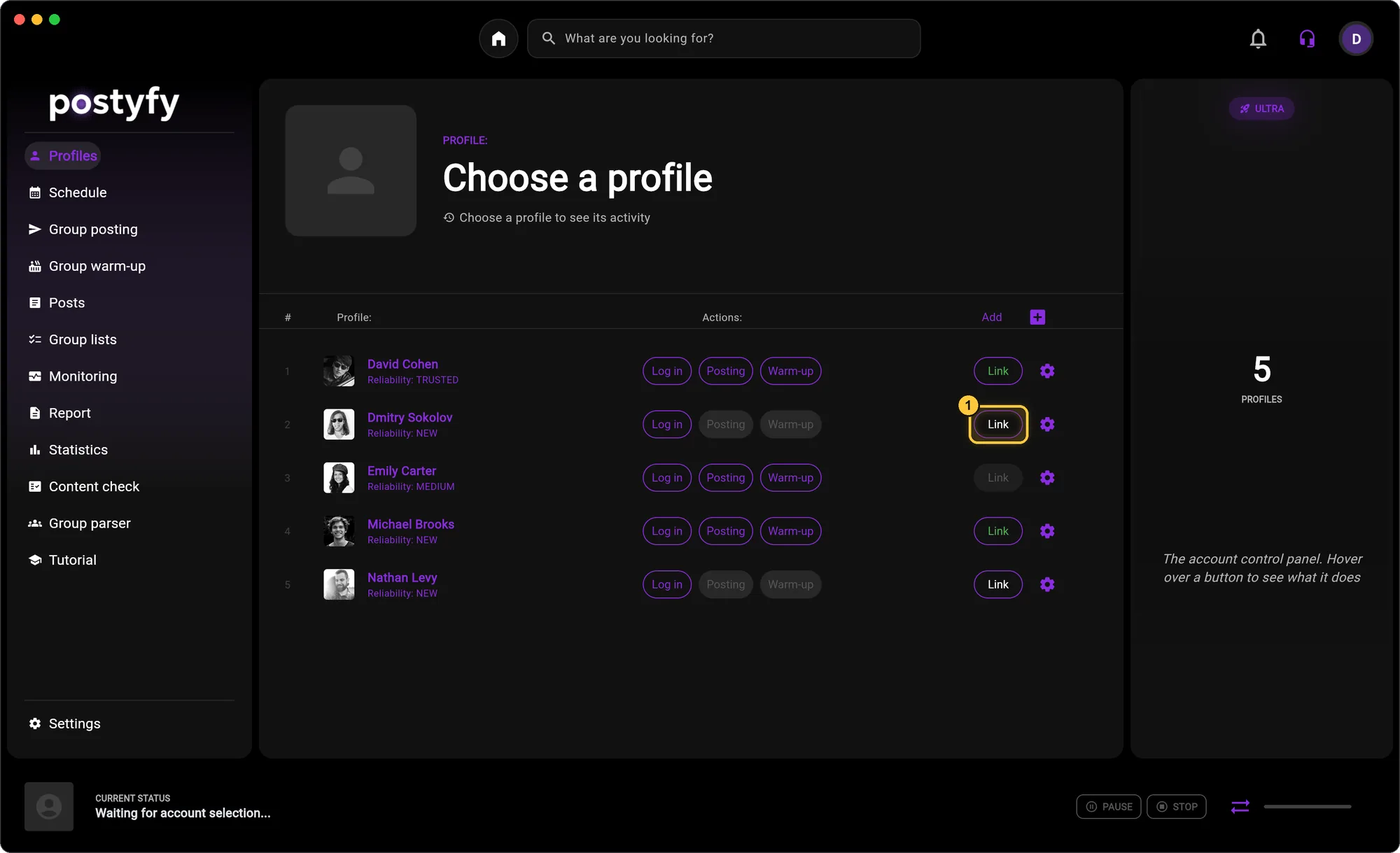The width and height of the screenshot is (1400, 853).
Task: Open the Schedule section
Action: 68,192
